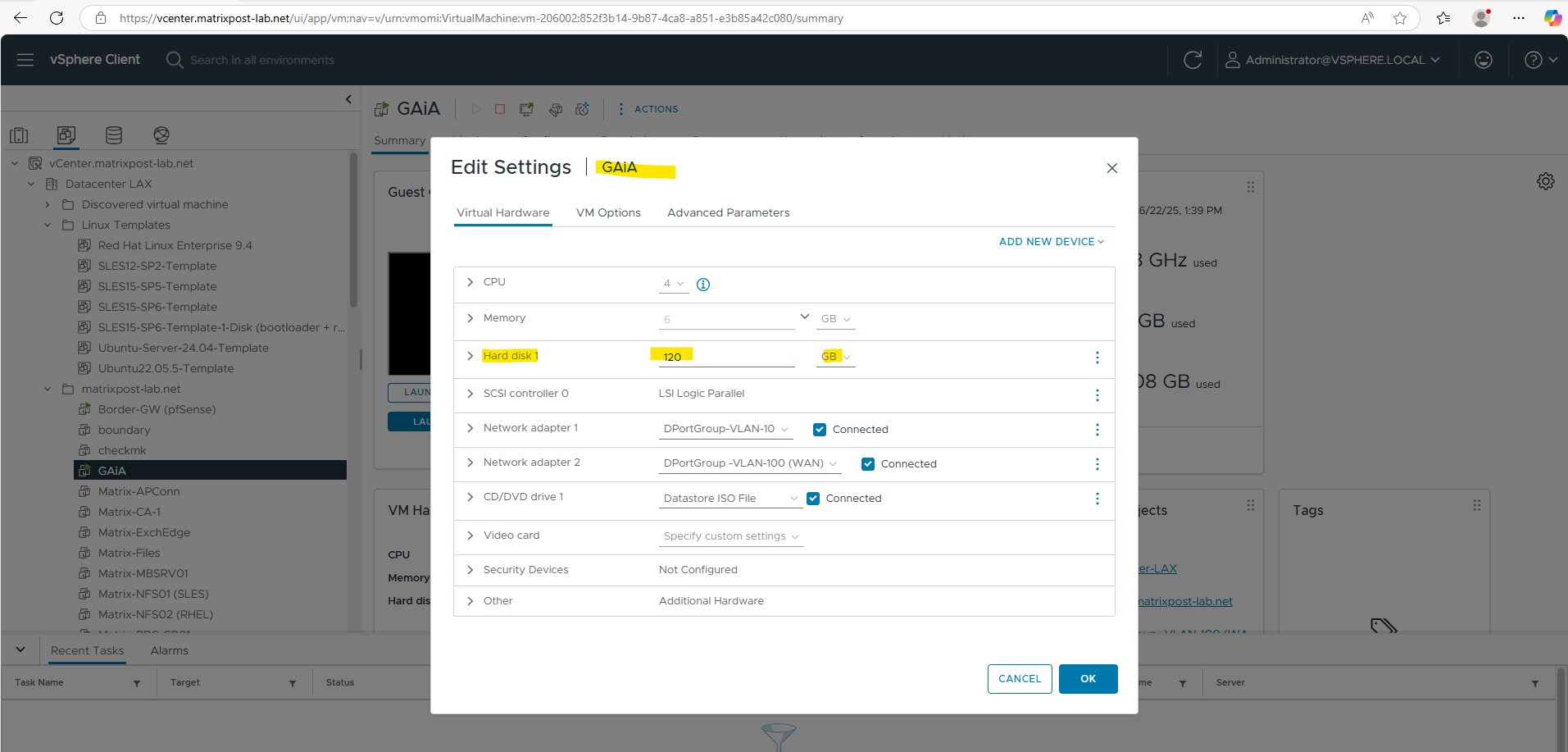This screenshot has height=752, width=1568.
Task: Open the Memory unit GB dropdown
Action: coord(836,319)
